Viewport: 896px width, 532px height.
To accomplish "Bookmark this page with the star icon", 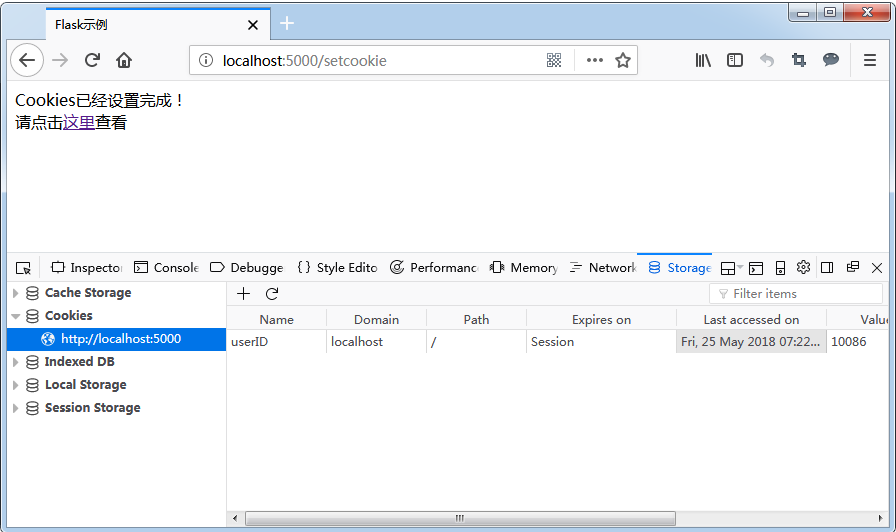I will click(623, 60).
